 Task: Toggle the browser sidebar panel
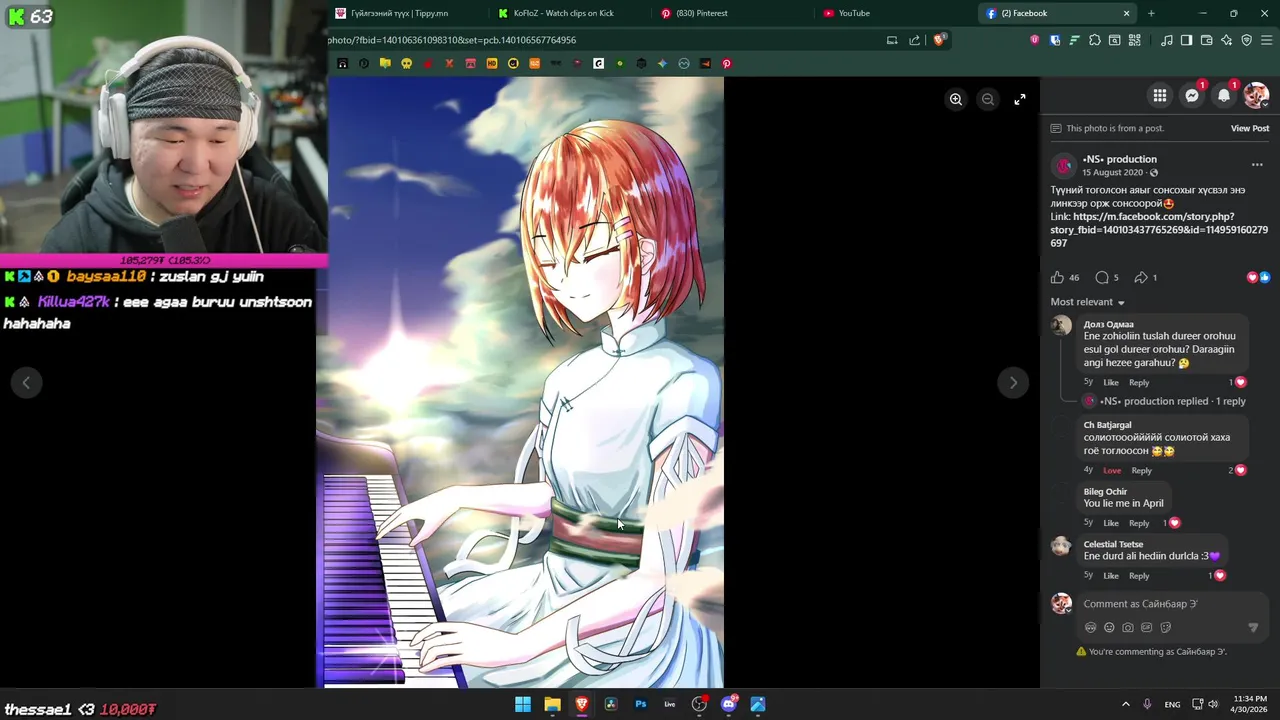click(x=1186, y=40)
